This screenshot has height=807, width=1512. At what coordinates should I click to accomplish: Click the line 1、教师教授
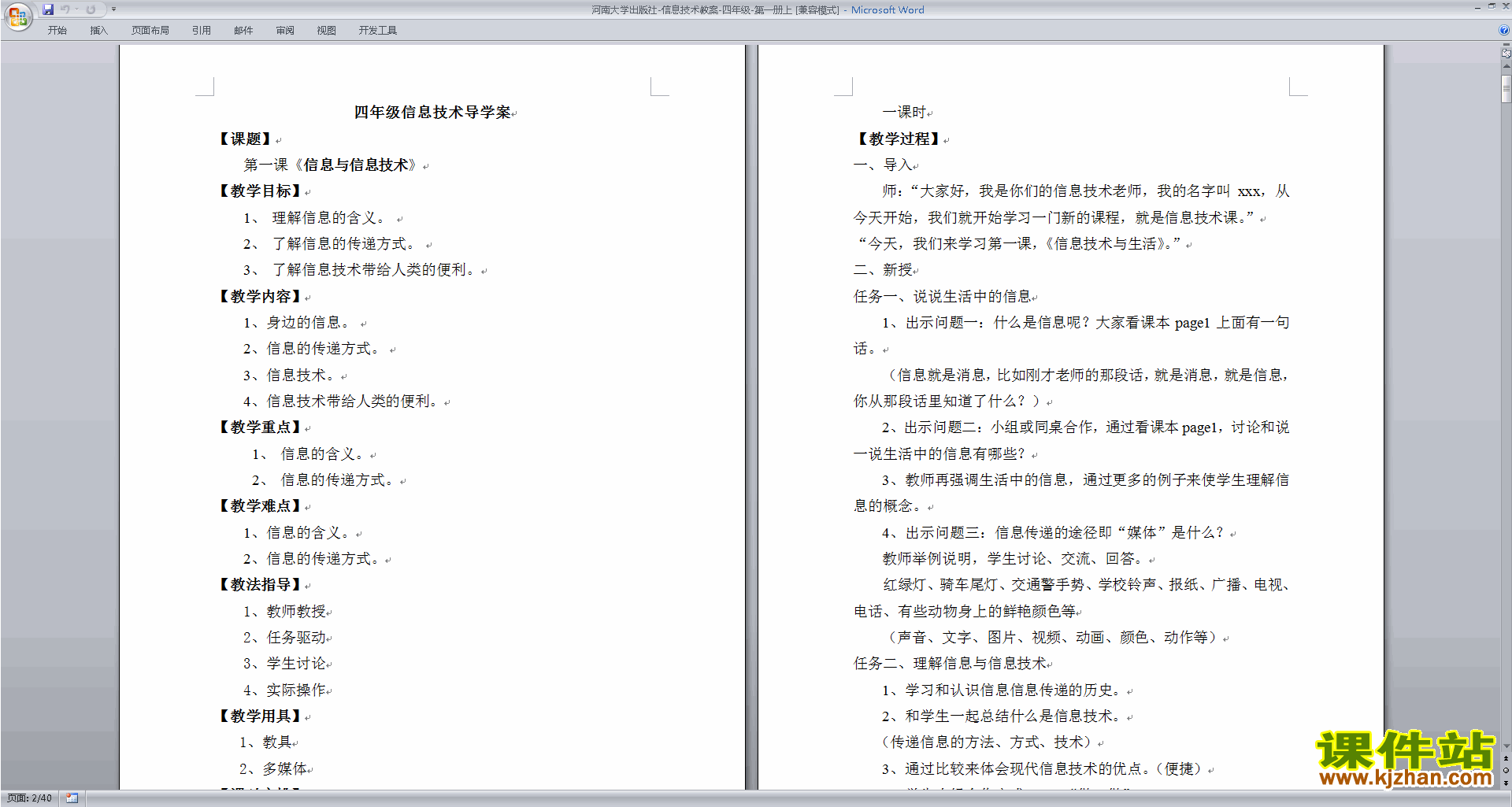[x=285, y=612]
